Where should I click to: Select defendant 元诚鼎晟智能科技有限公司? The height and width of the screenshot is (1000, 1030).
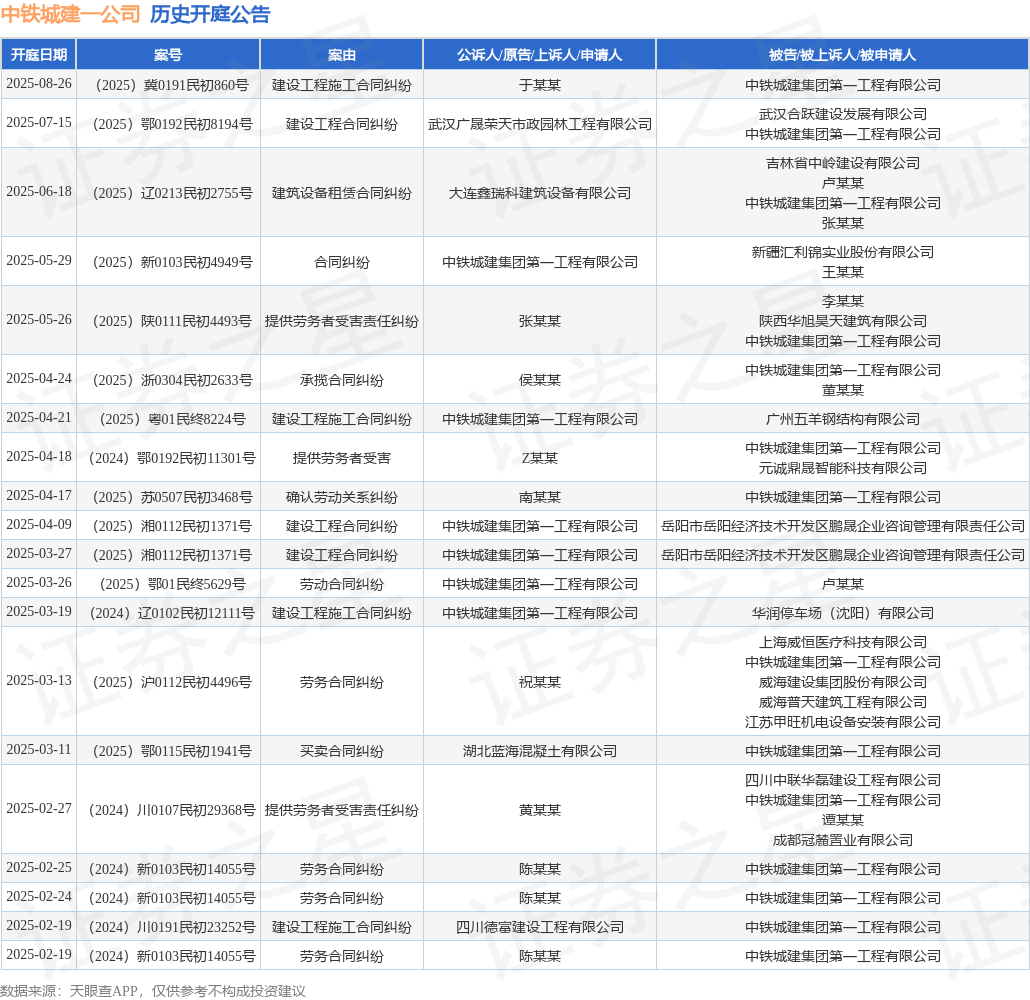[842, 468]
